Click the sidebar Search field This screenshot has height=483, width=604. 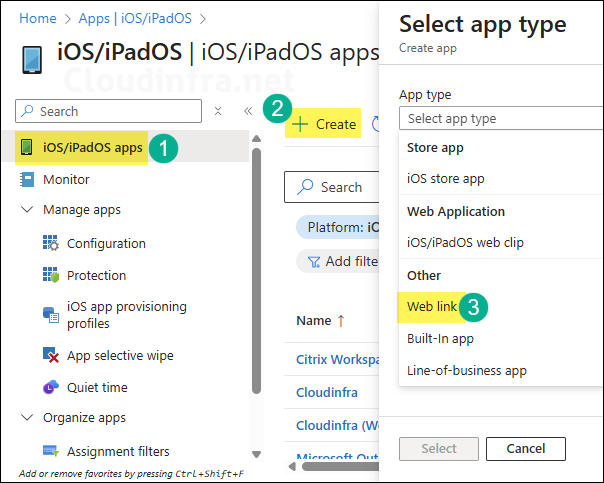pos(108,111)
